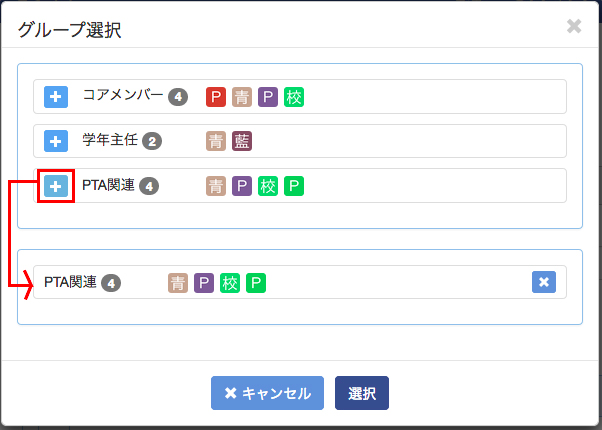Confirm with the 選択 button

coord(362,393)
